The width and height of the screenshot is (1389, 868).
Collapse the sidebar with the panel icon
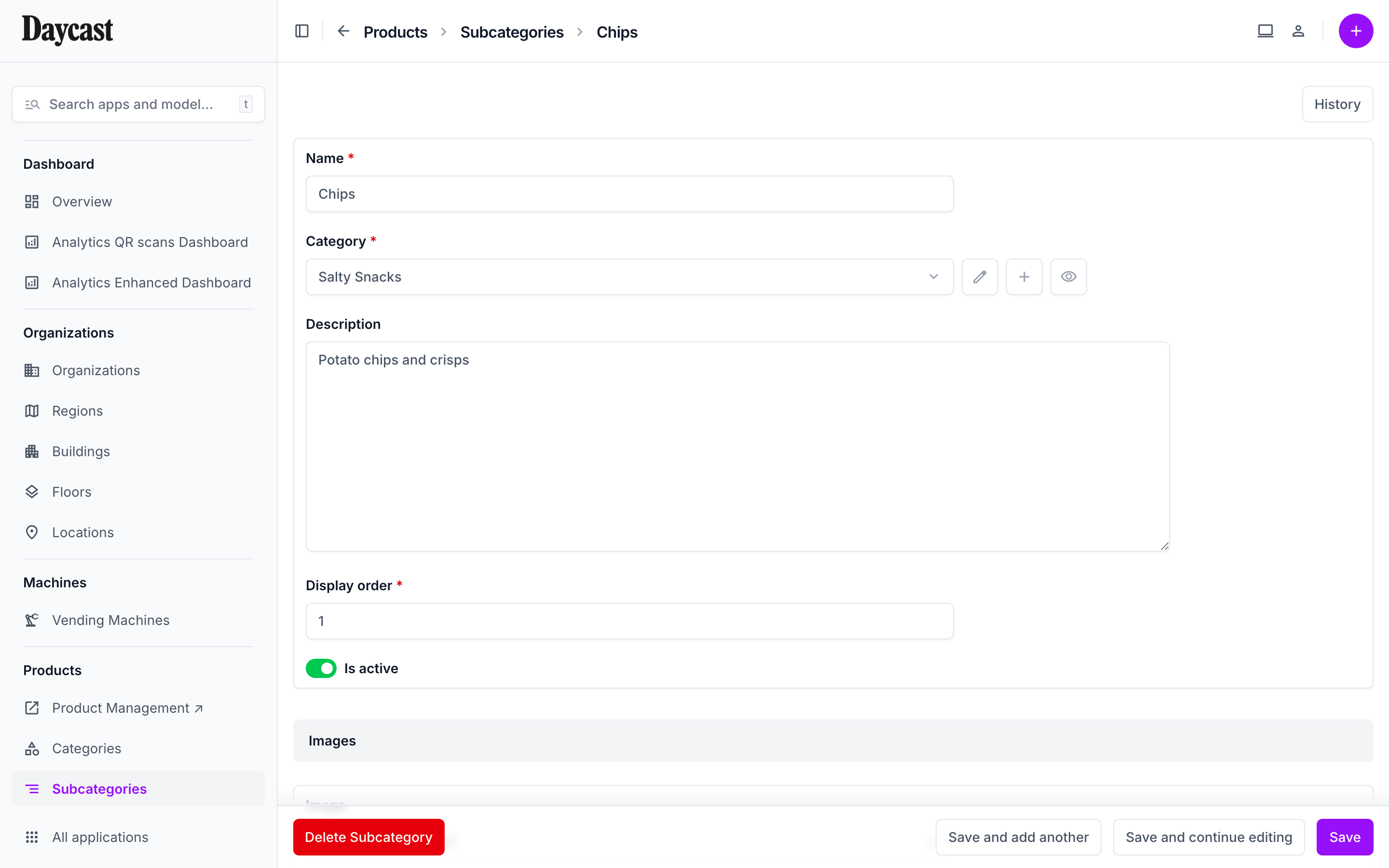(301, 31)
